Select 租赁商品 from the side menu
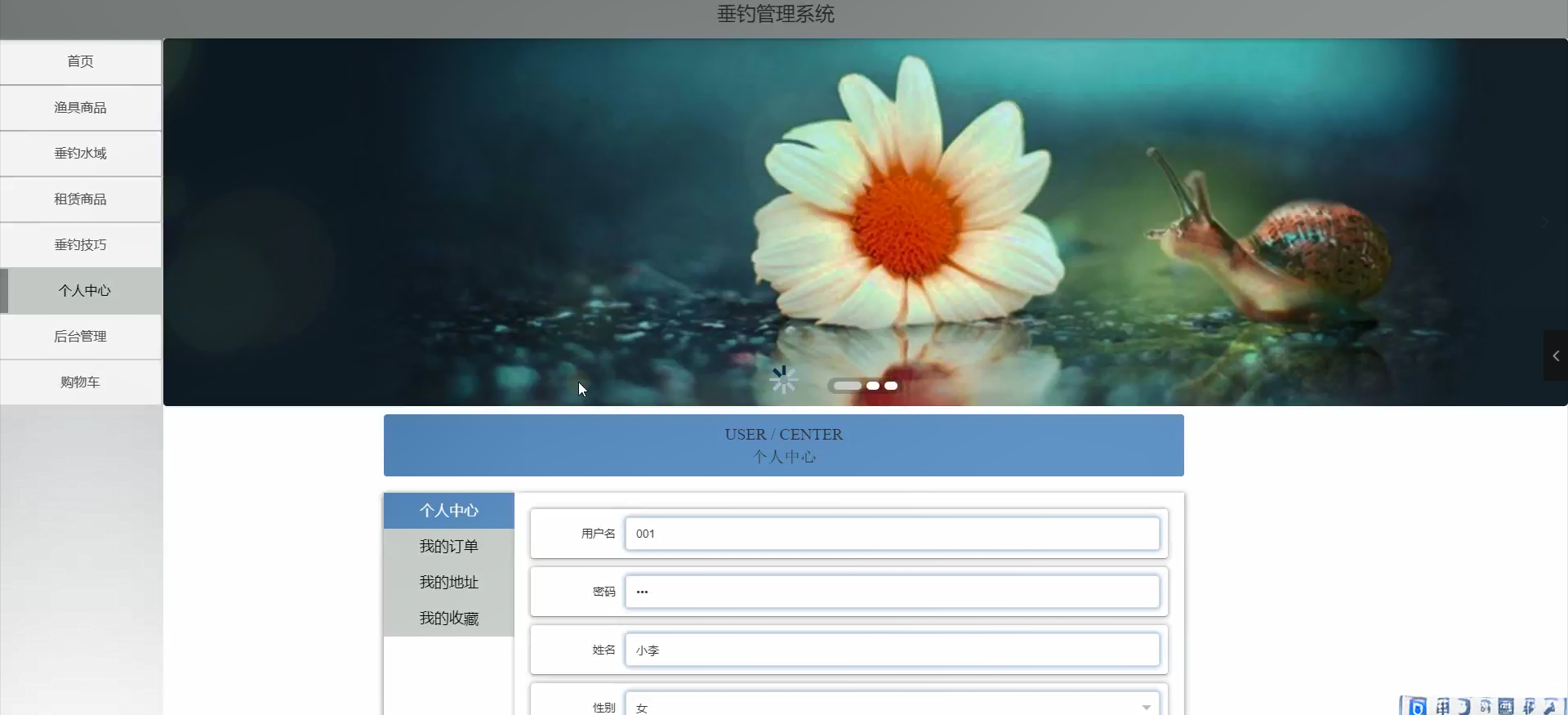Image resolution: width=1568 pixels, height=715 pixels. click(x=80, y=199)
